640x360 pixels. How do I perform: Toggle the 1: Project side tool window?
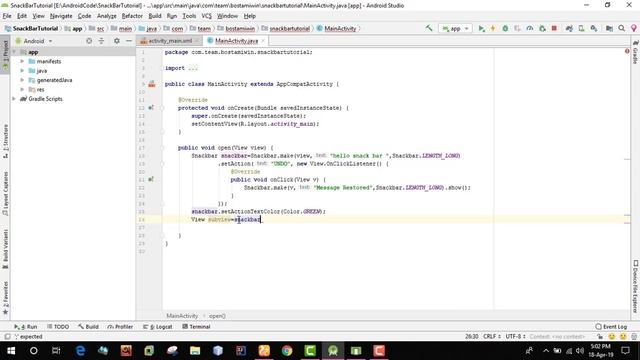click(x=5, y=56)
